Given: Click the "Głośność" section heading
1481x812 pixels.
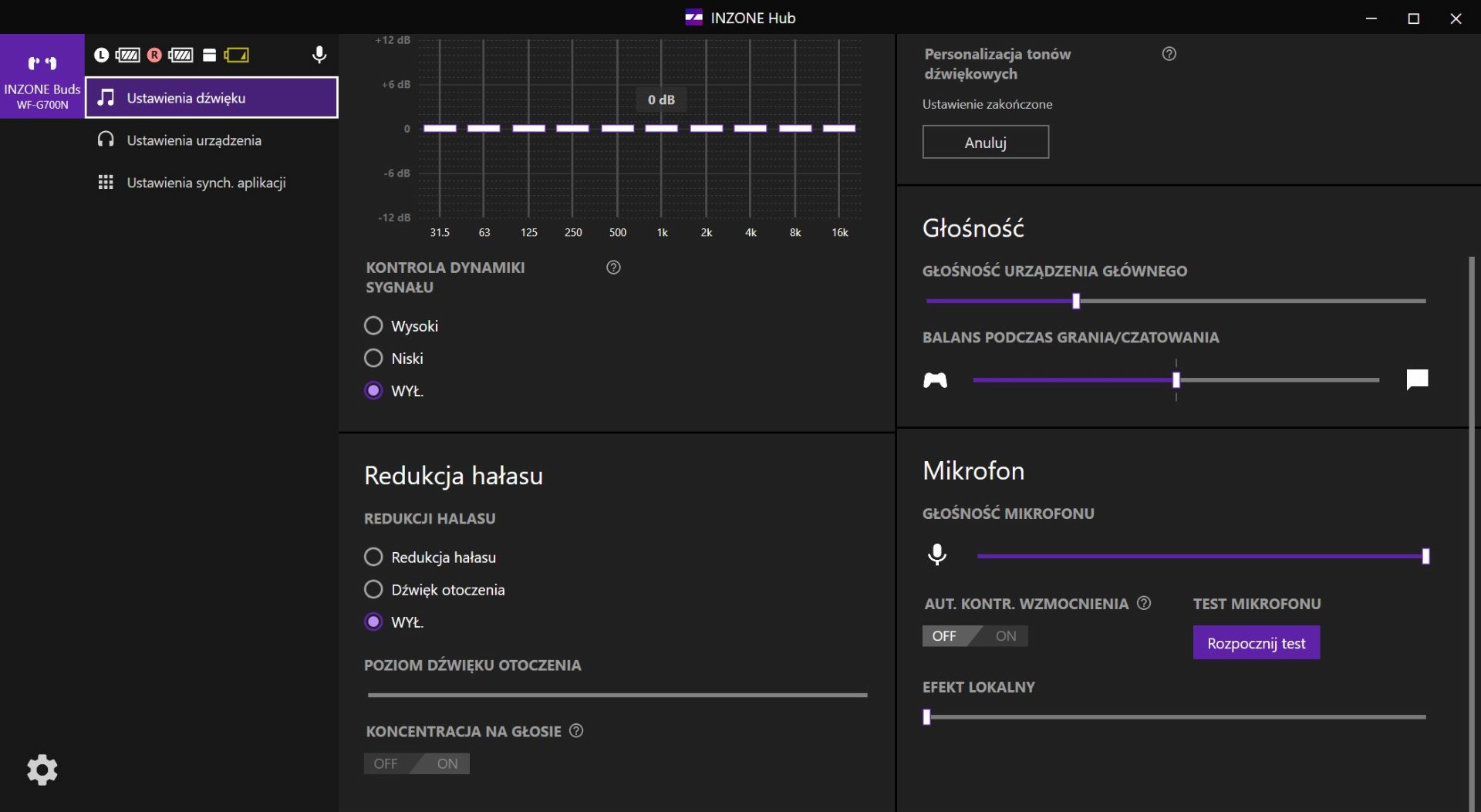Looking at the screenshot, I should click(973, 228).
